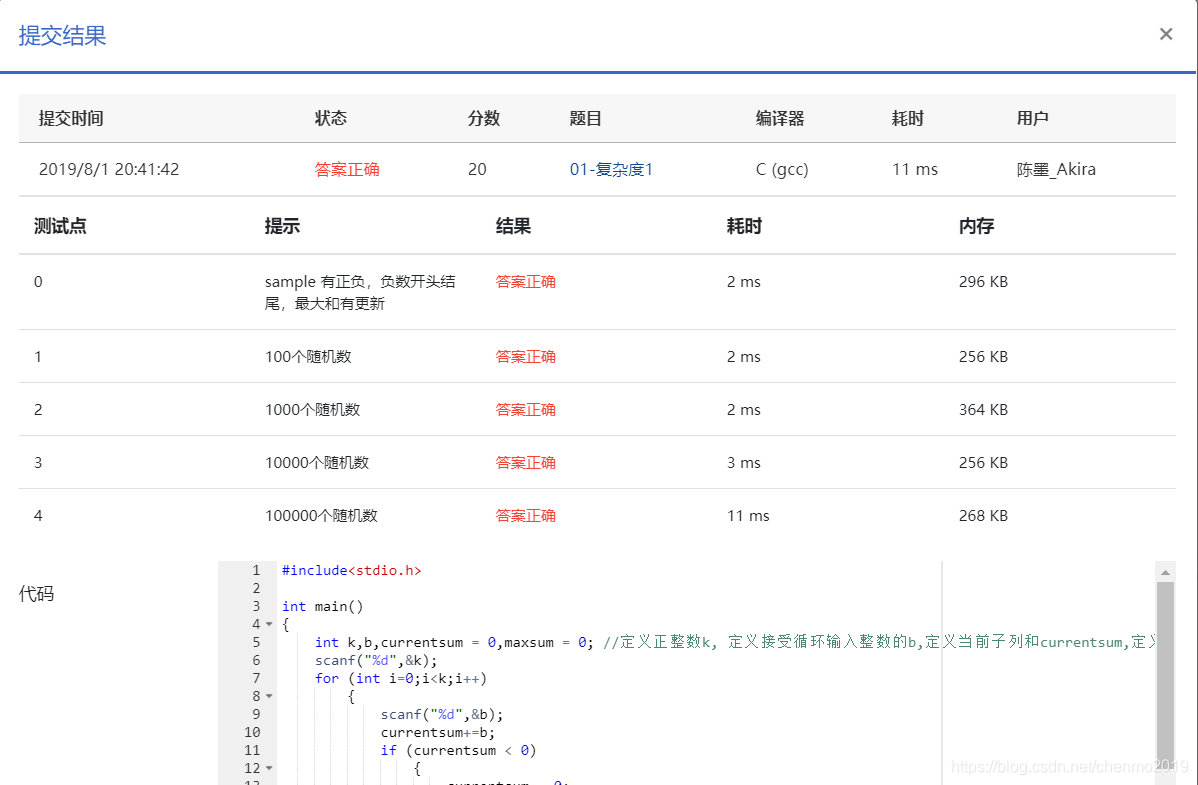Open the 01-复杂度1 problem link

(611, 169)
